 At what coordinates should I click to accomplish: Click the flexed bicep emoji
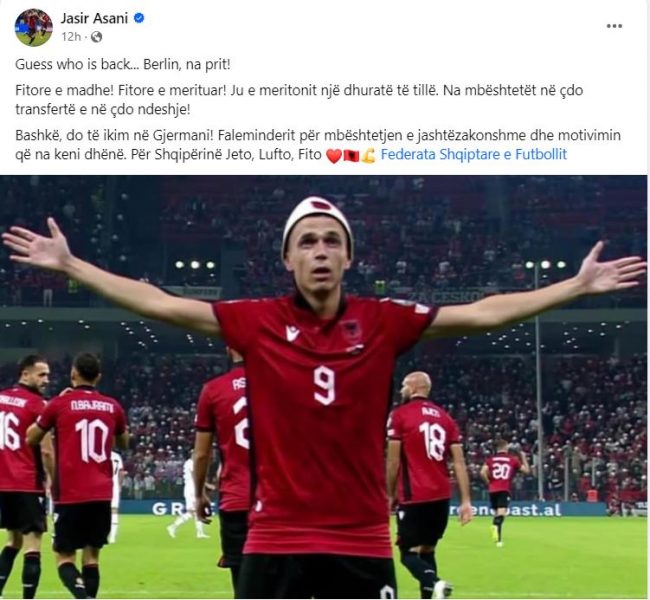tap(368, 155)
